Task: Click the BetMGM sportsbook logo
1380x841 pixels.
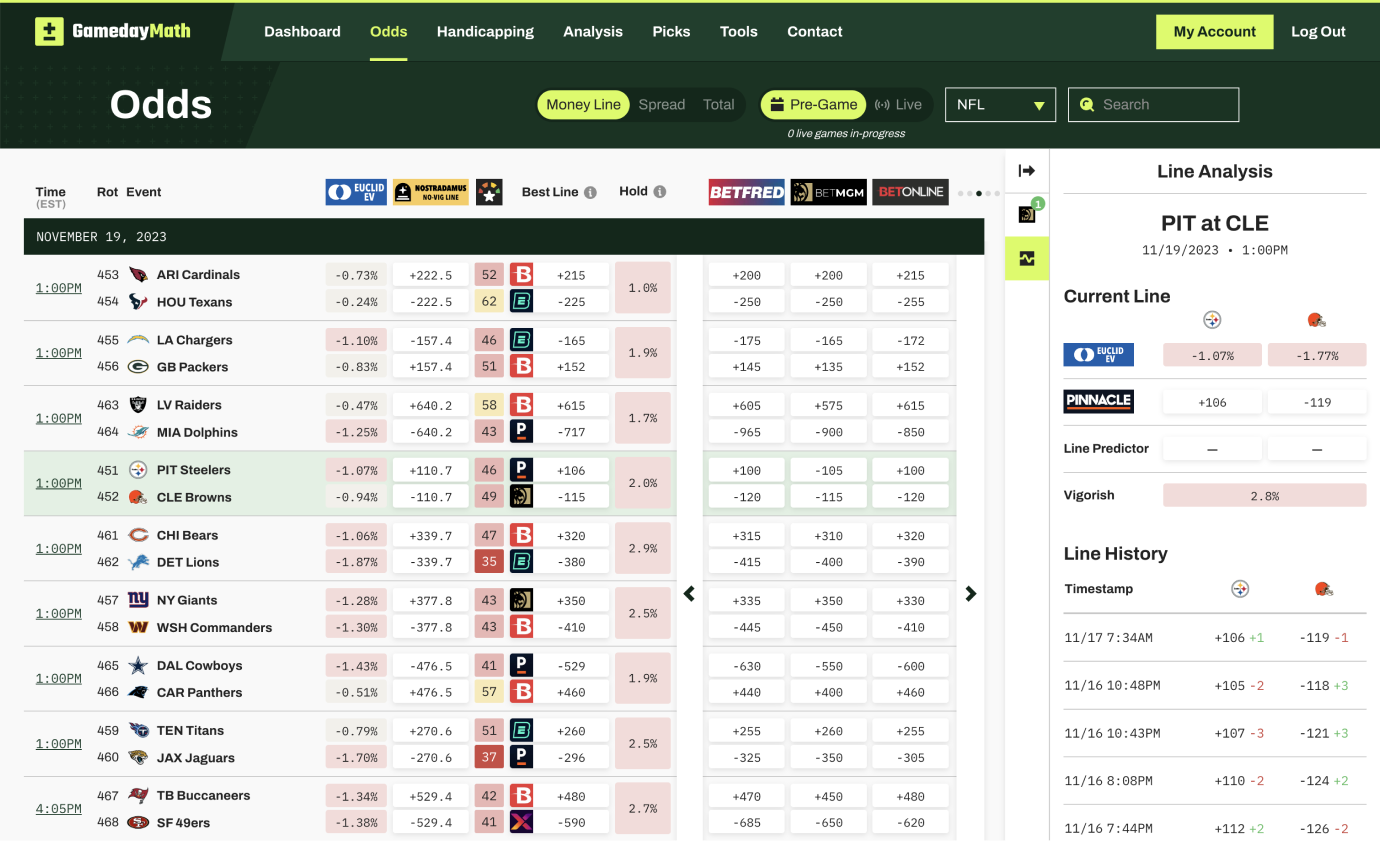Action: pos(828,191)
